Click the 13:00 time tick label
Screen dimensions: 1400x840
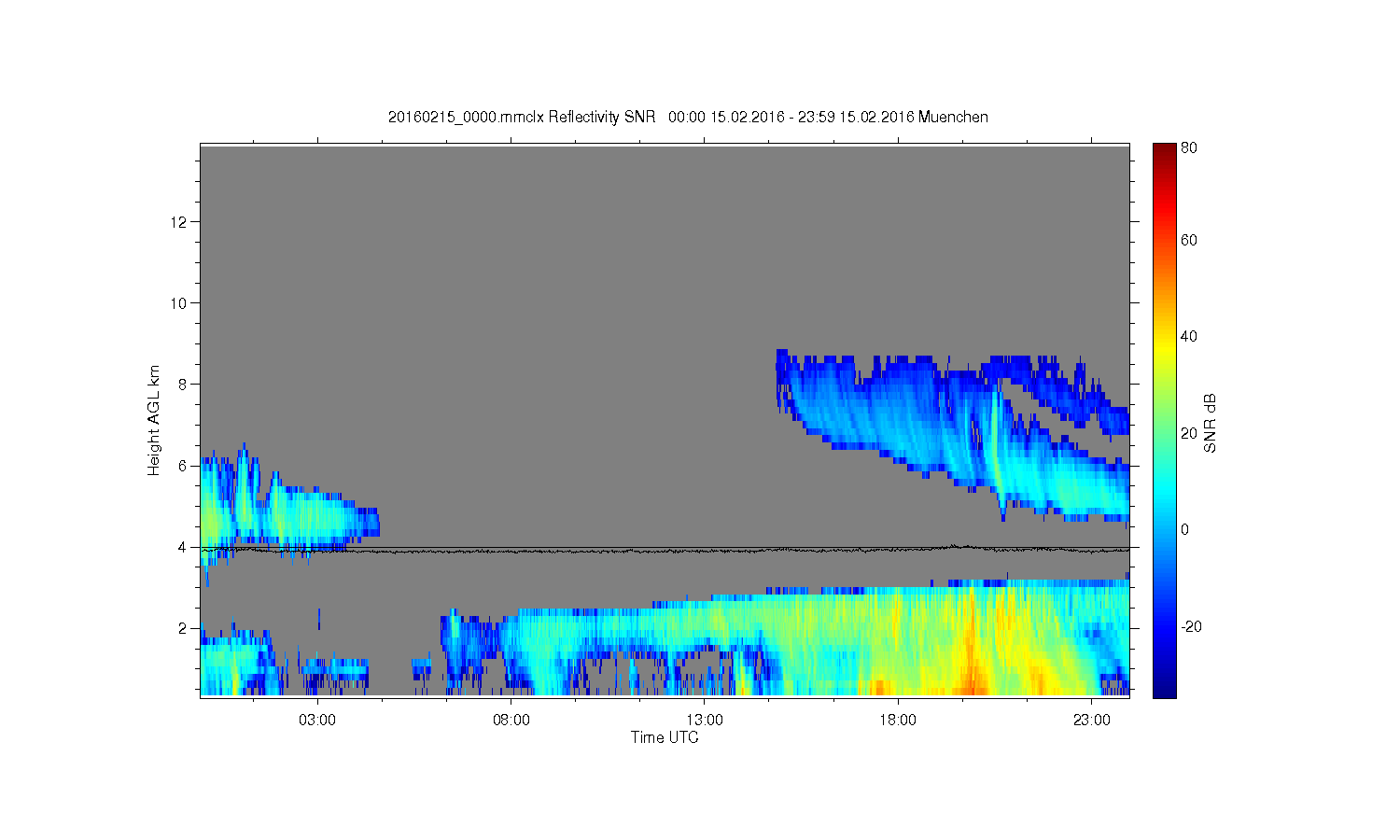click(705, 721)
